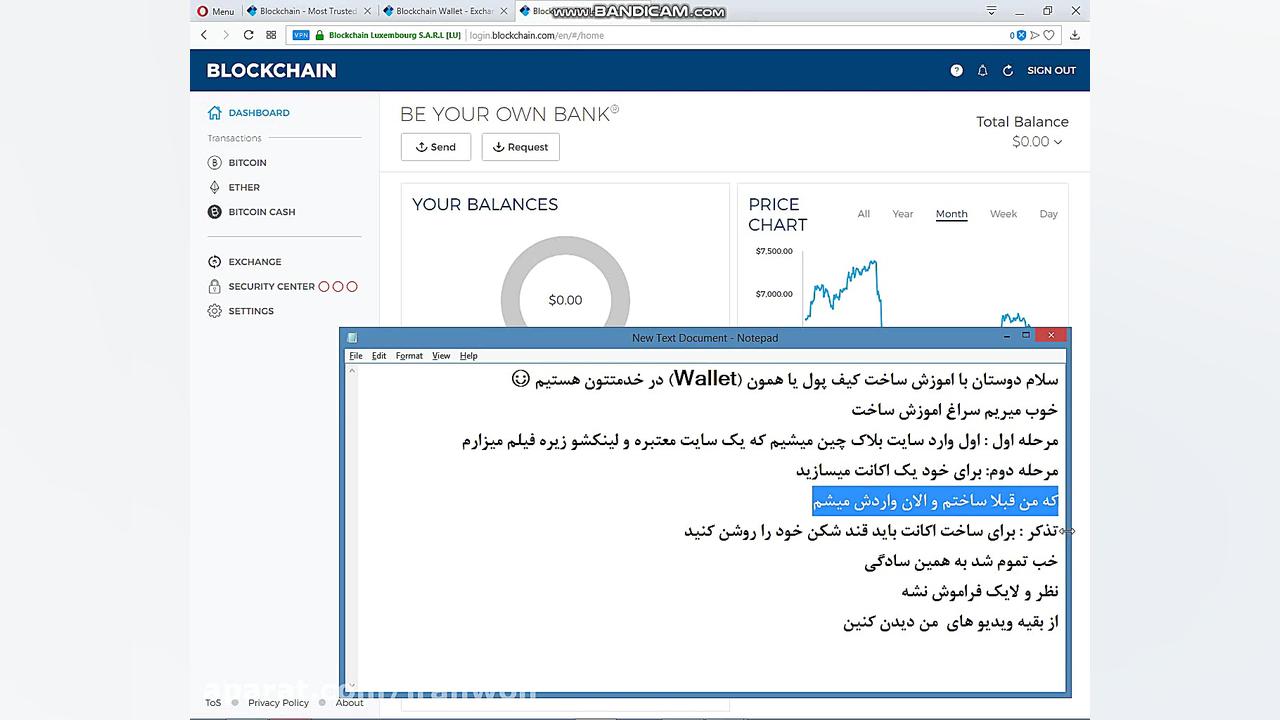Click the Ether diamond icon
The image size is (1280, 720).
point(214,187)
